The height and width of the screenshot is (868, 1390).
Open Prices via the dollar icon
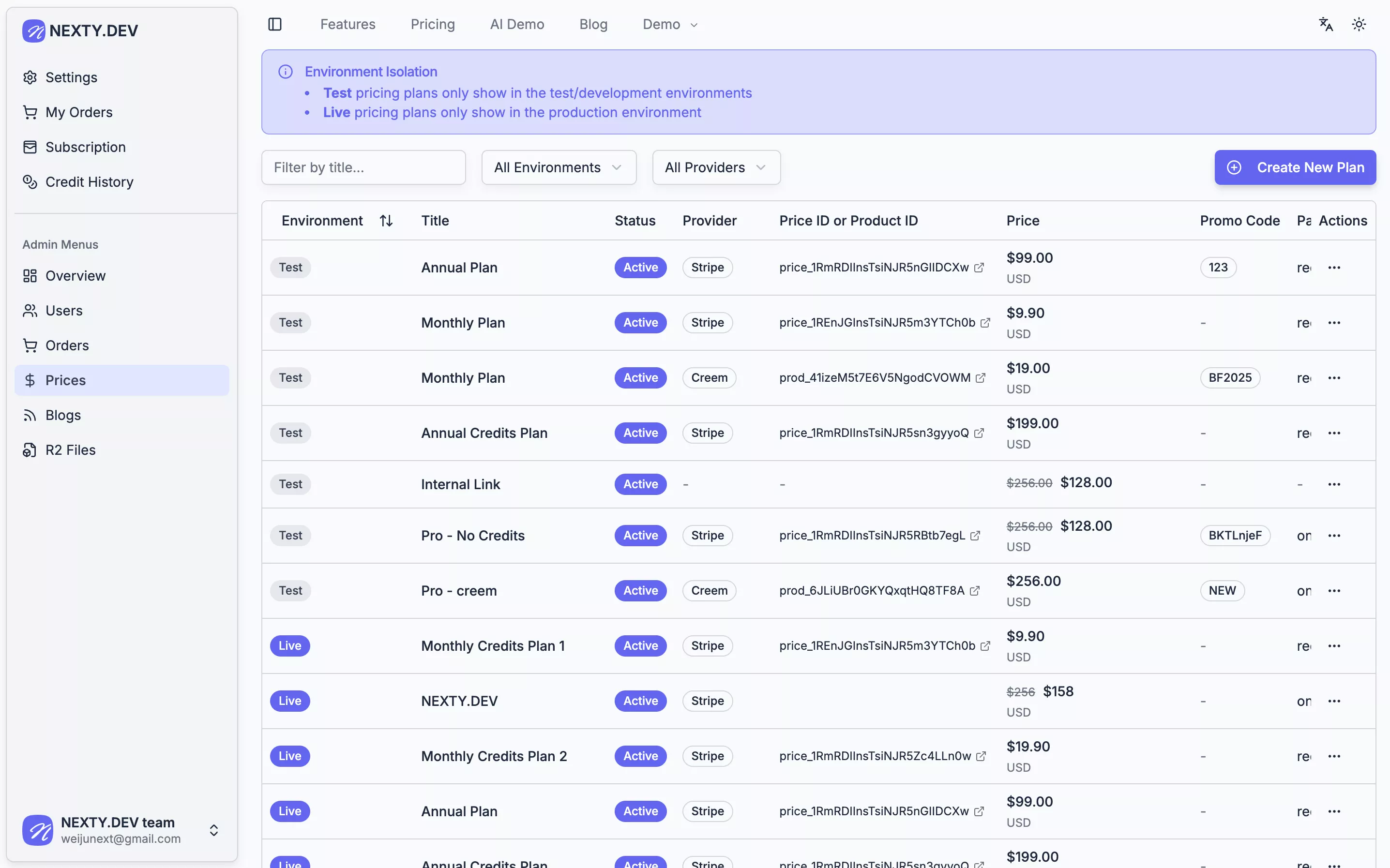coord(30,380)
